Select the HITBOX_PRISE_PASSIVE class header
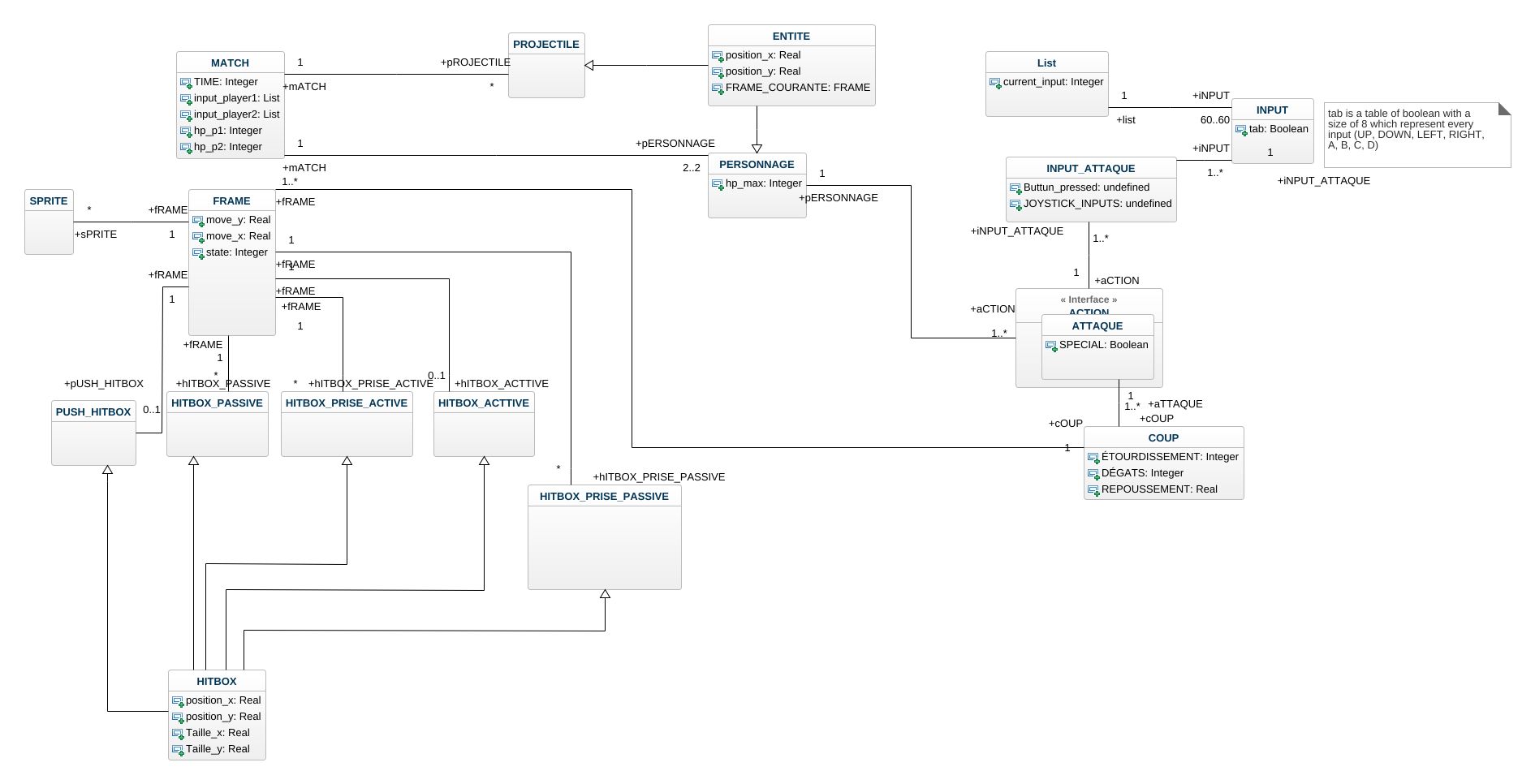Viewport: 1535px width, 784px height. (604, 497)
